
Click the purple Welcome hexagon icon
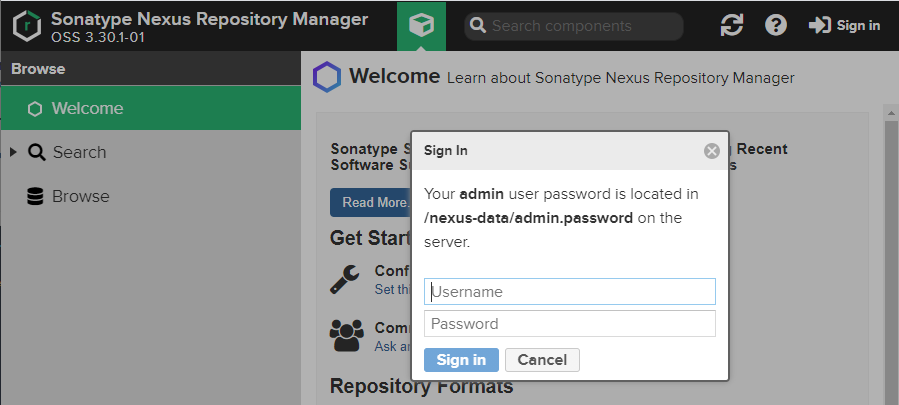pyautogui.click(x=327, y=77)
